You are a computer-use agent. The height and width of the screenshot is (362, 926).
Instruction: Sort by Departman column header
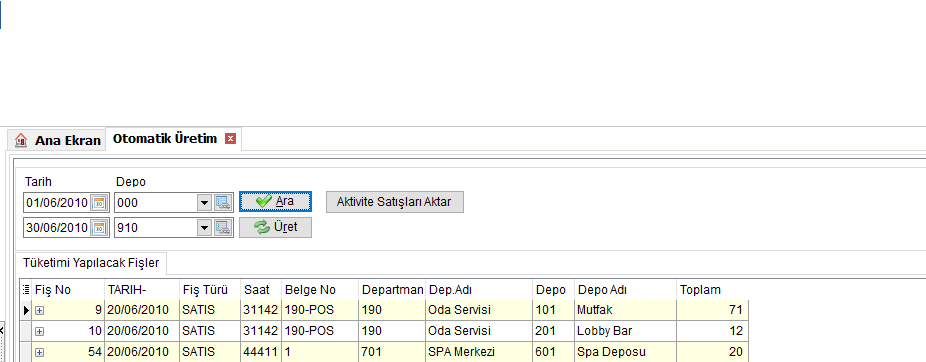click(392, 289)
